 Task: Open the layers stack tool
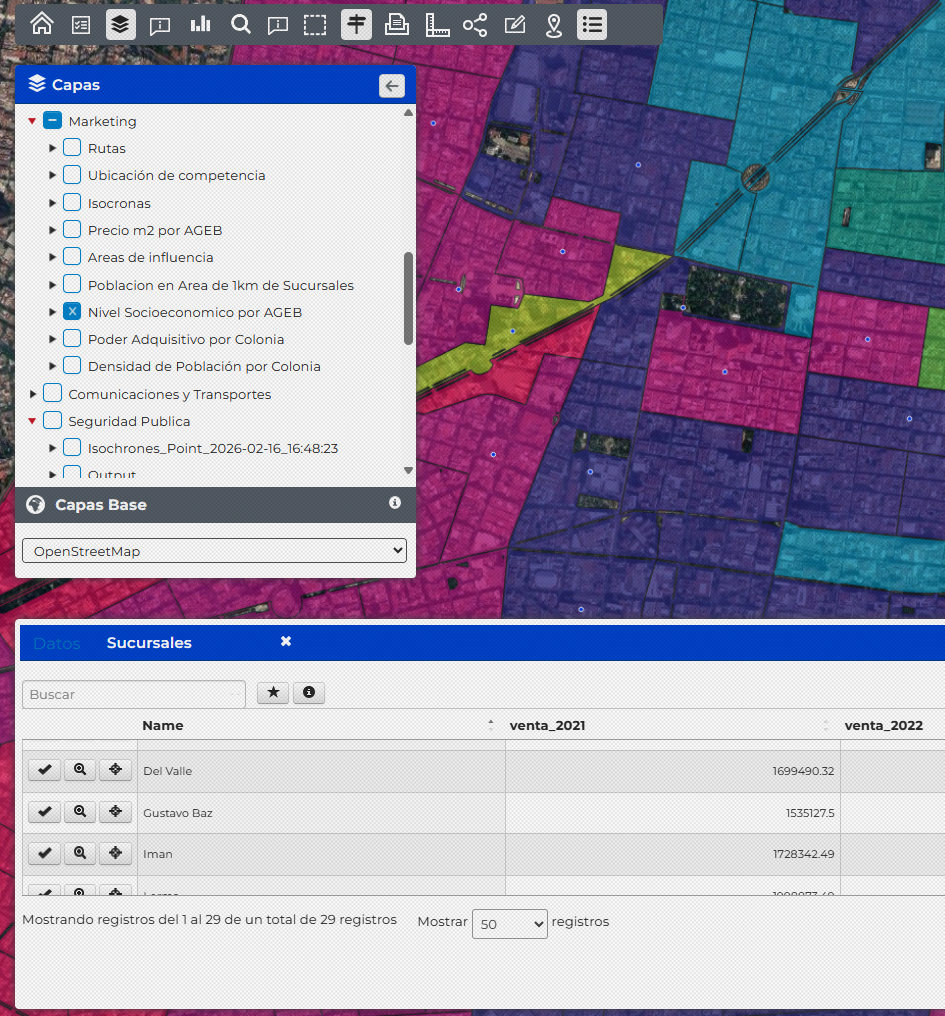click(121, 24)
